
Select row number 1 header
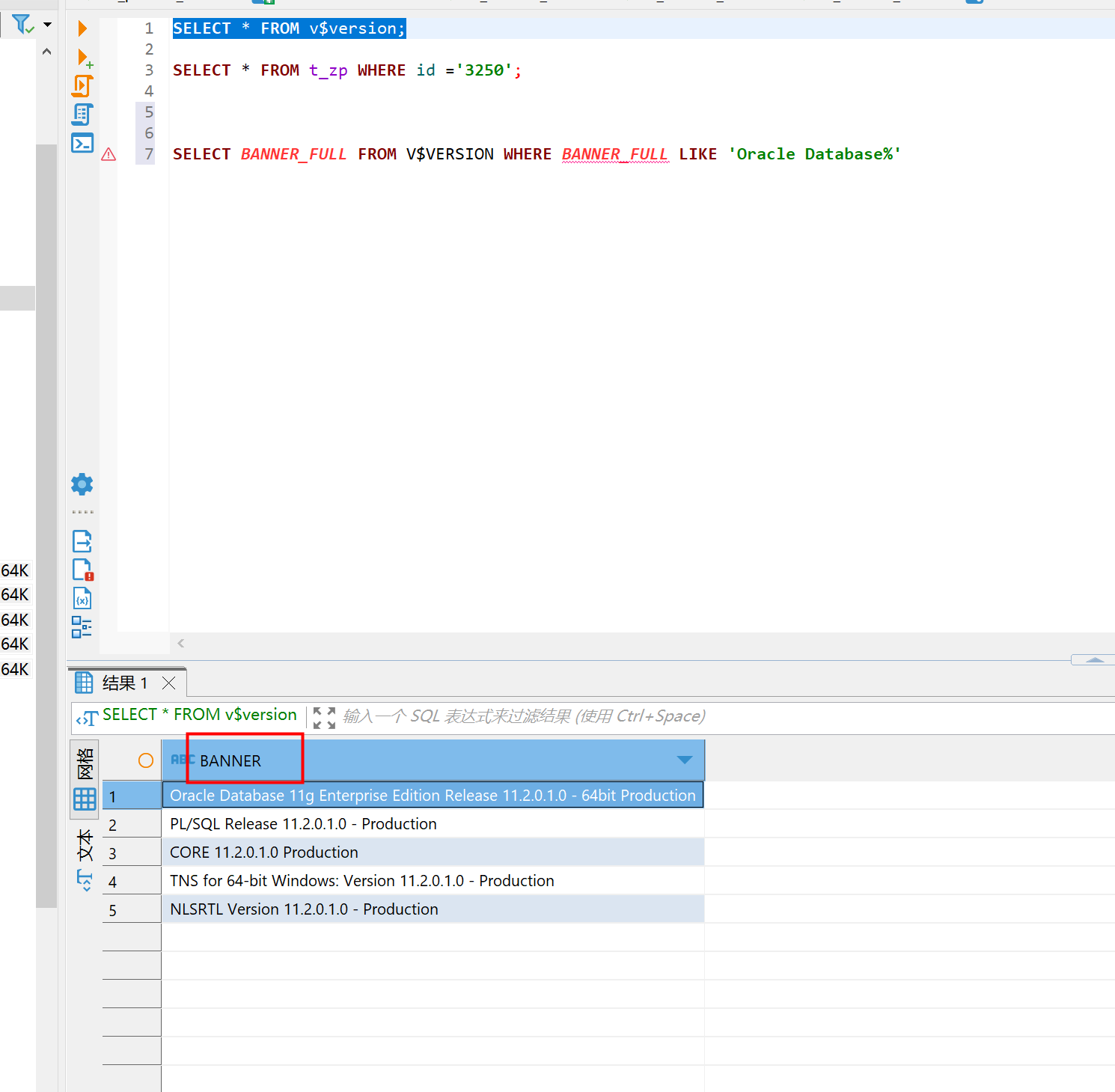(x=132, y=796)
